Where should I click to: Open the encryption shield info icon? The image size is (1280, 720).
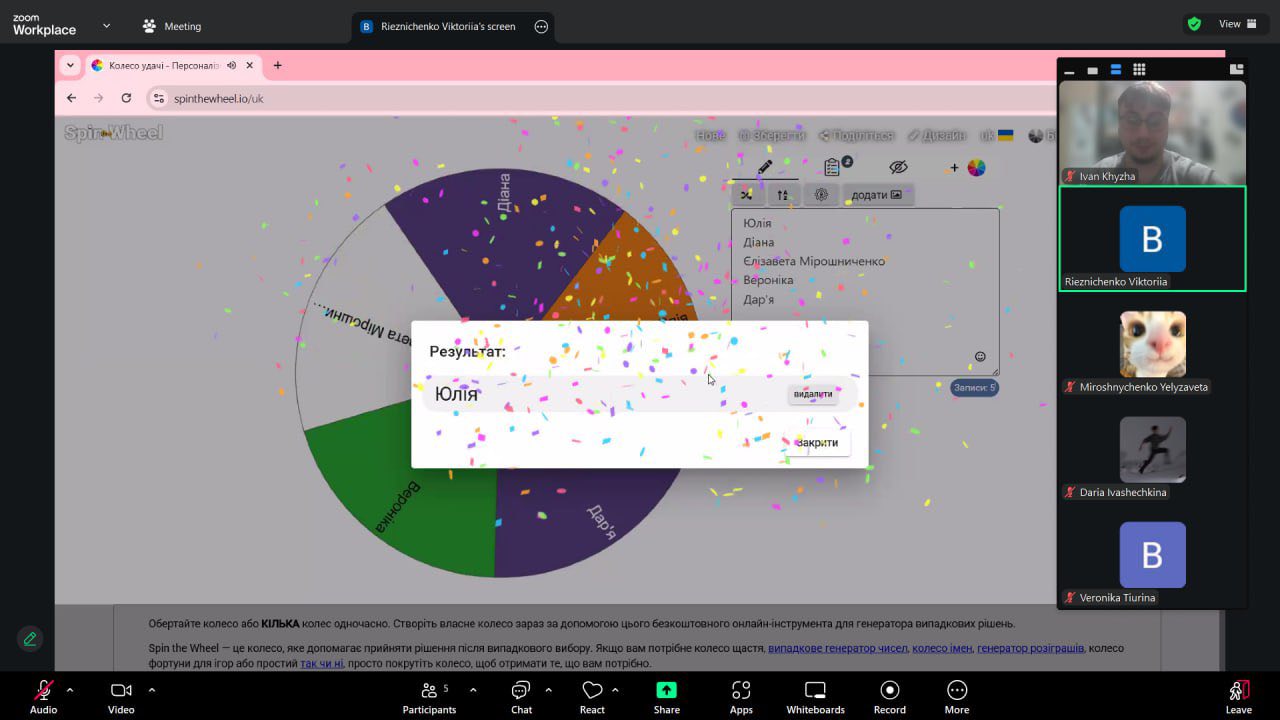[x=1194, y=24]
